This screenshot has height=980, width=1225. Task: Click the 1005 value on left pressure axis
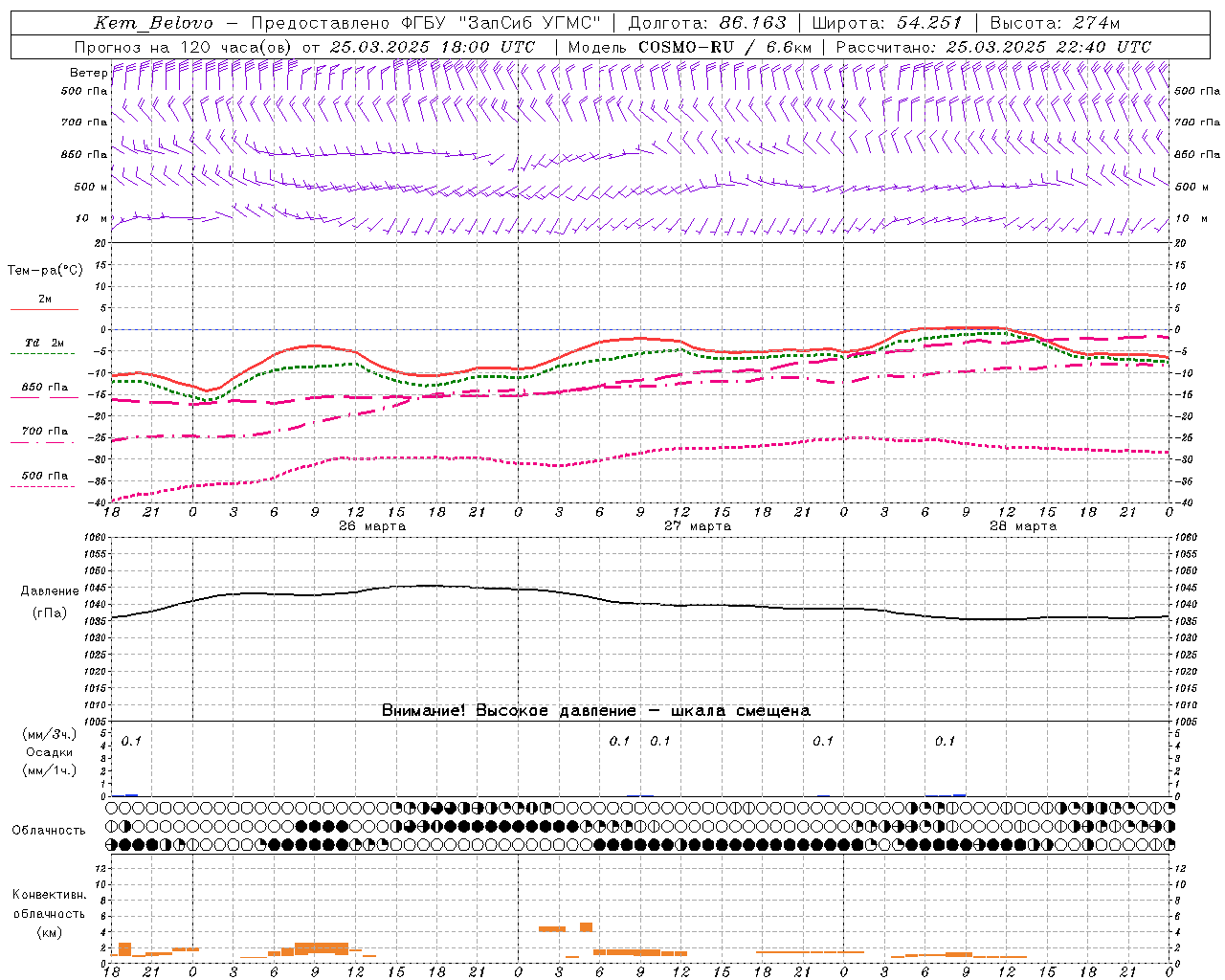pyautogui.click(x=94, y=722)
